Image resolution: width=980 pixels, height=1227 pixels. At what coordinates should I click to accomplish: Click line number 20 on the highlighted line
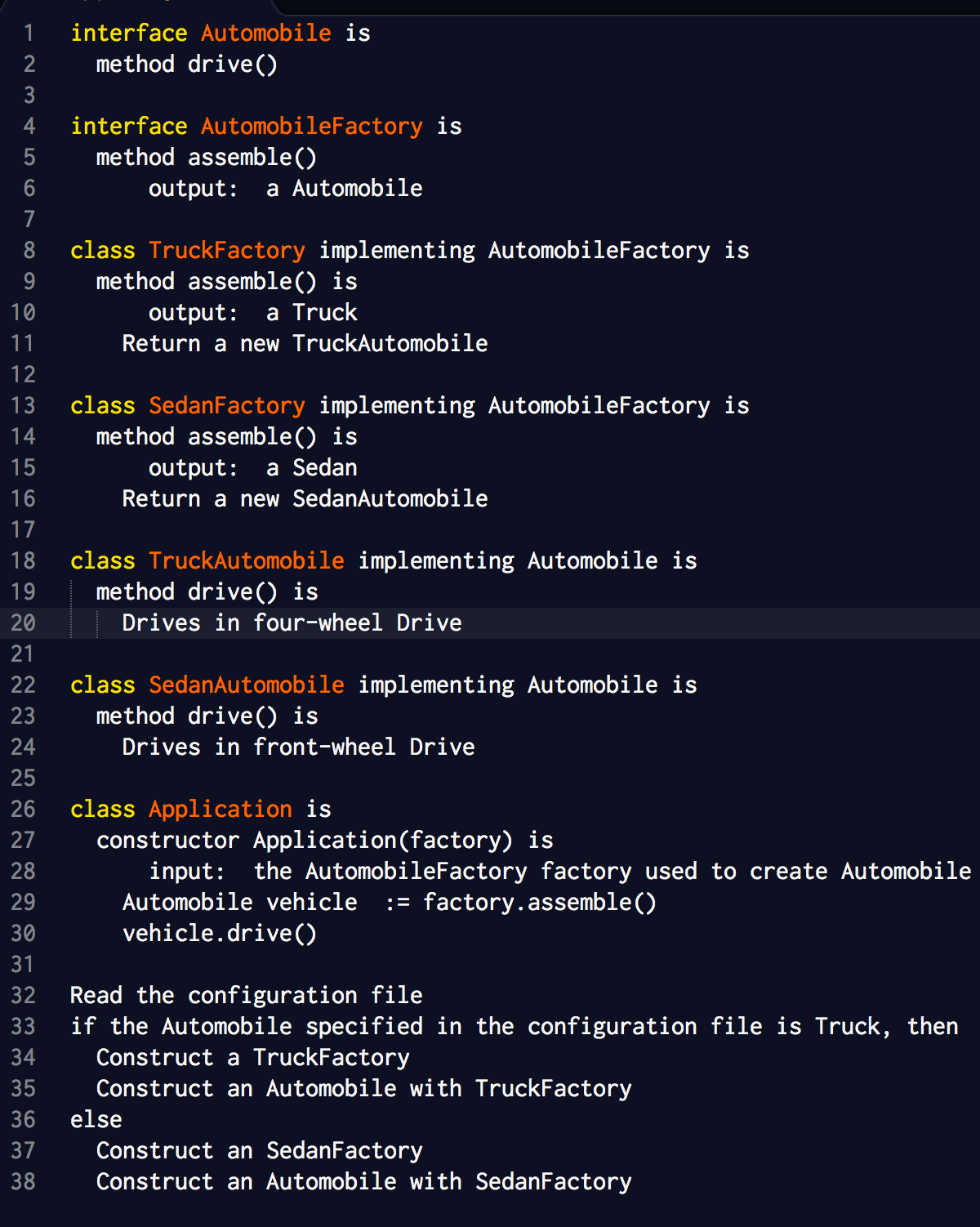coord(24,622)
